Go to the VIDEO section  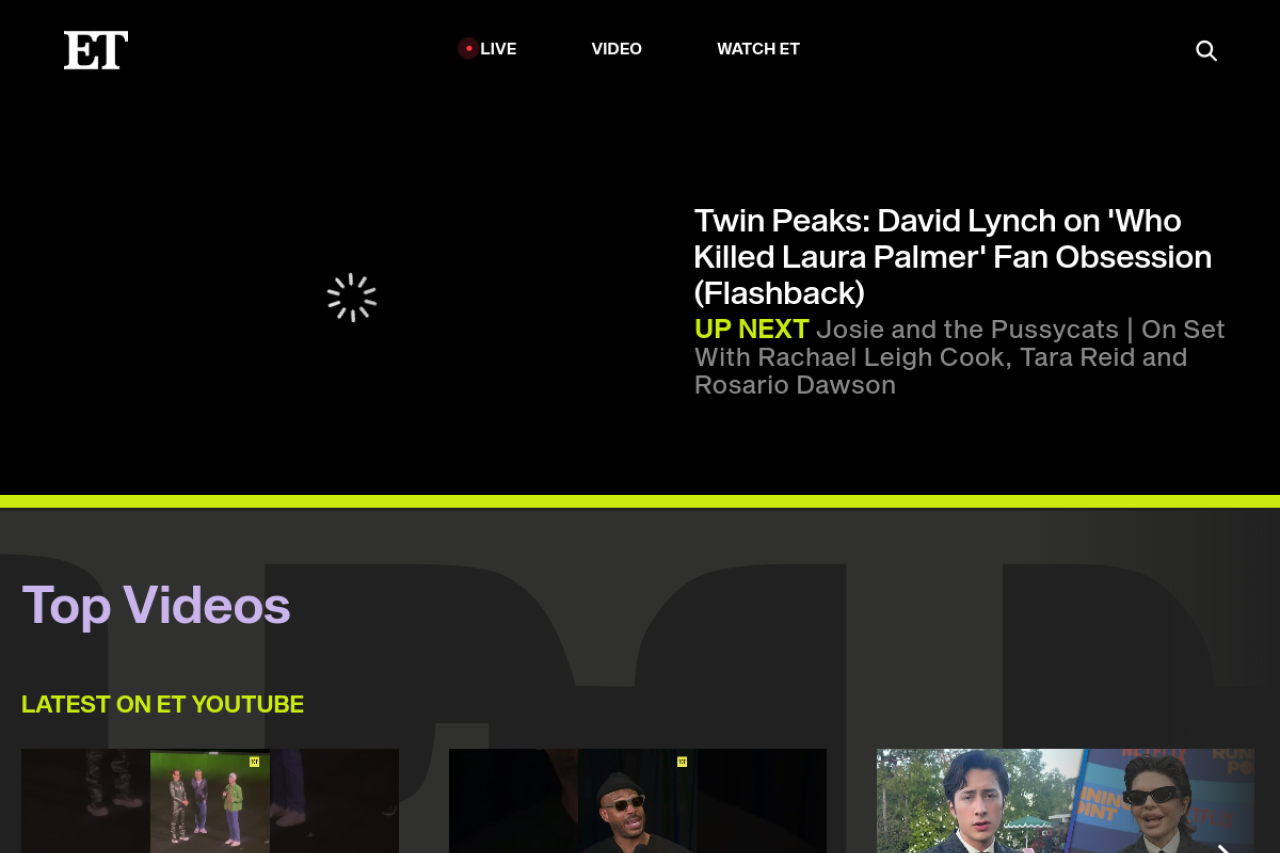click(x=616, y=49)
